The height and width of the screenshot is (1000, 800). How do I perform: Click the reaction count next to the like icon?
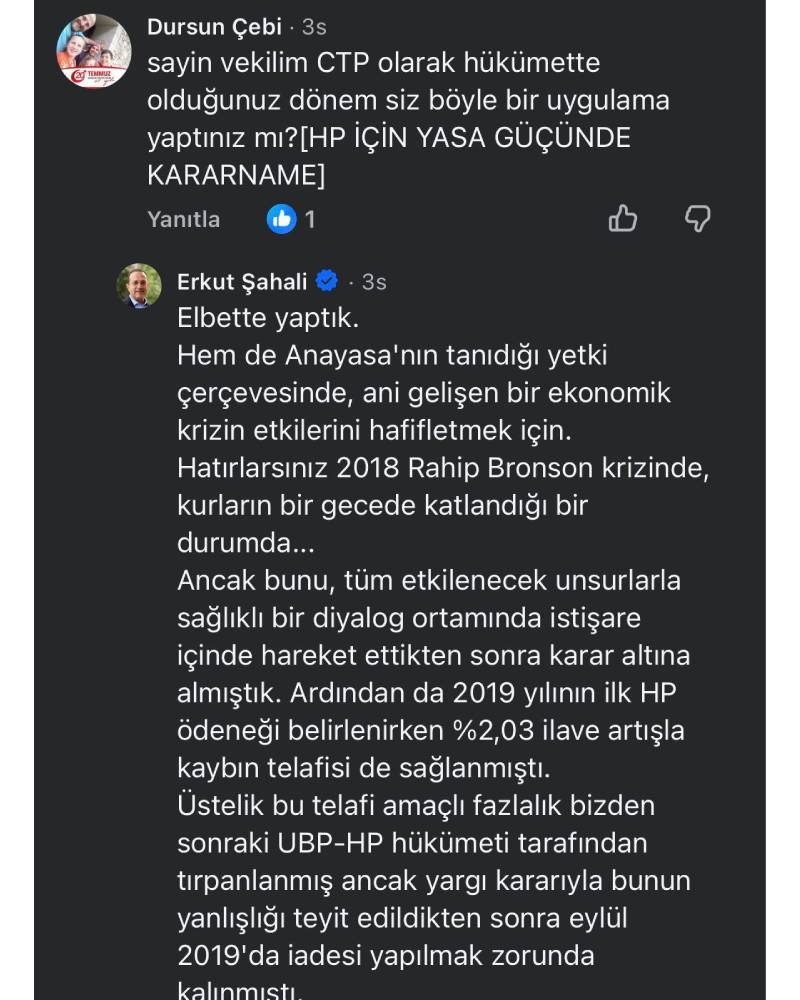(x=310, y=219)
